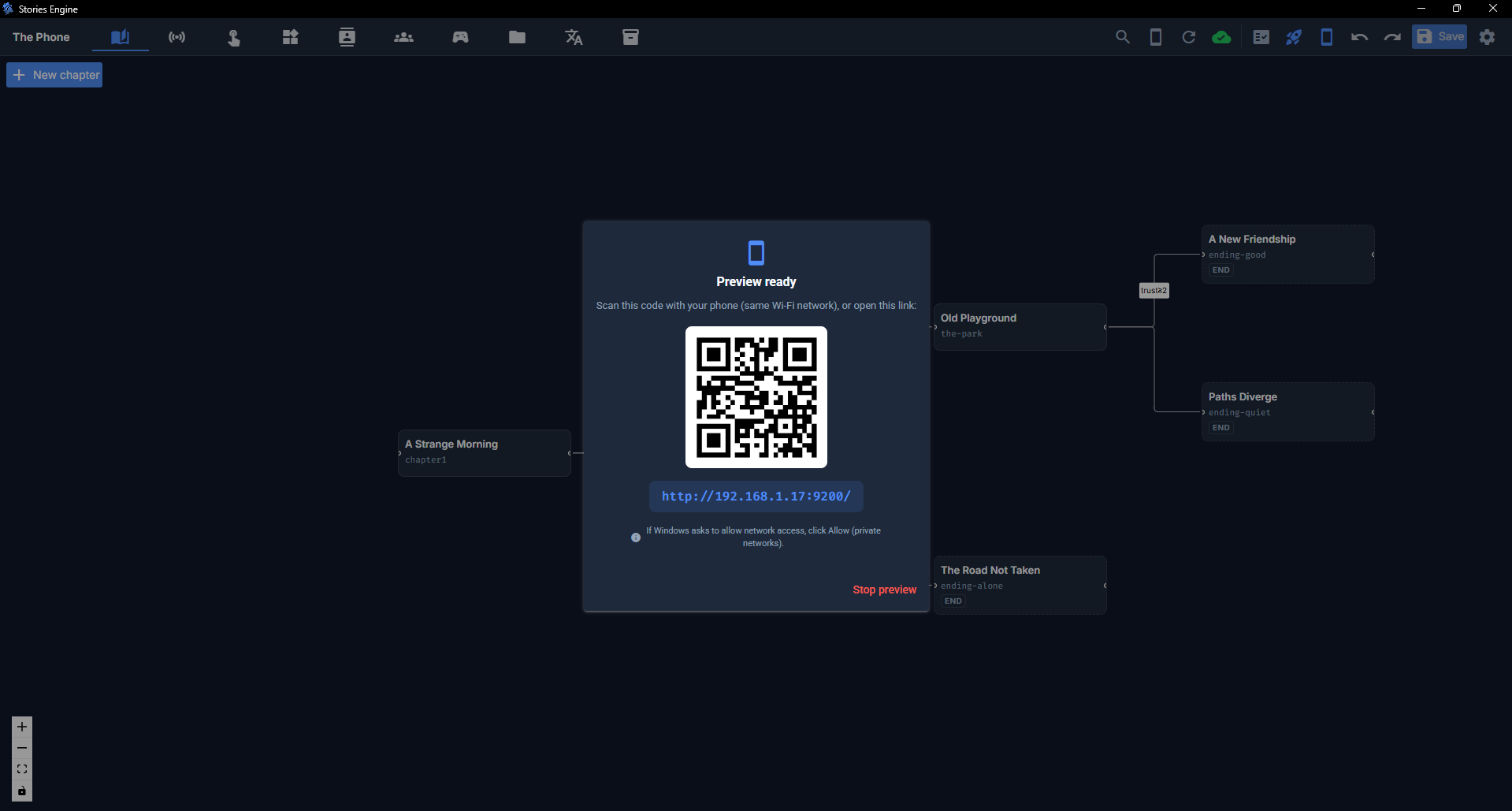Click the Save button
1512x811 pixels.
point(1440,37)
